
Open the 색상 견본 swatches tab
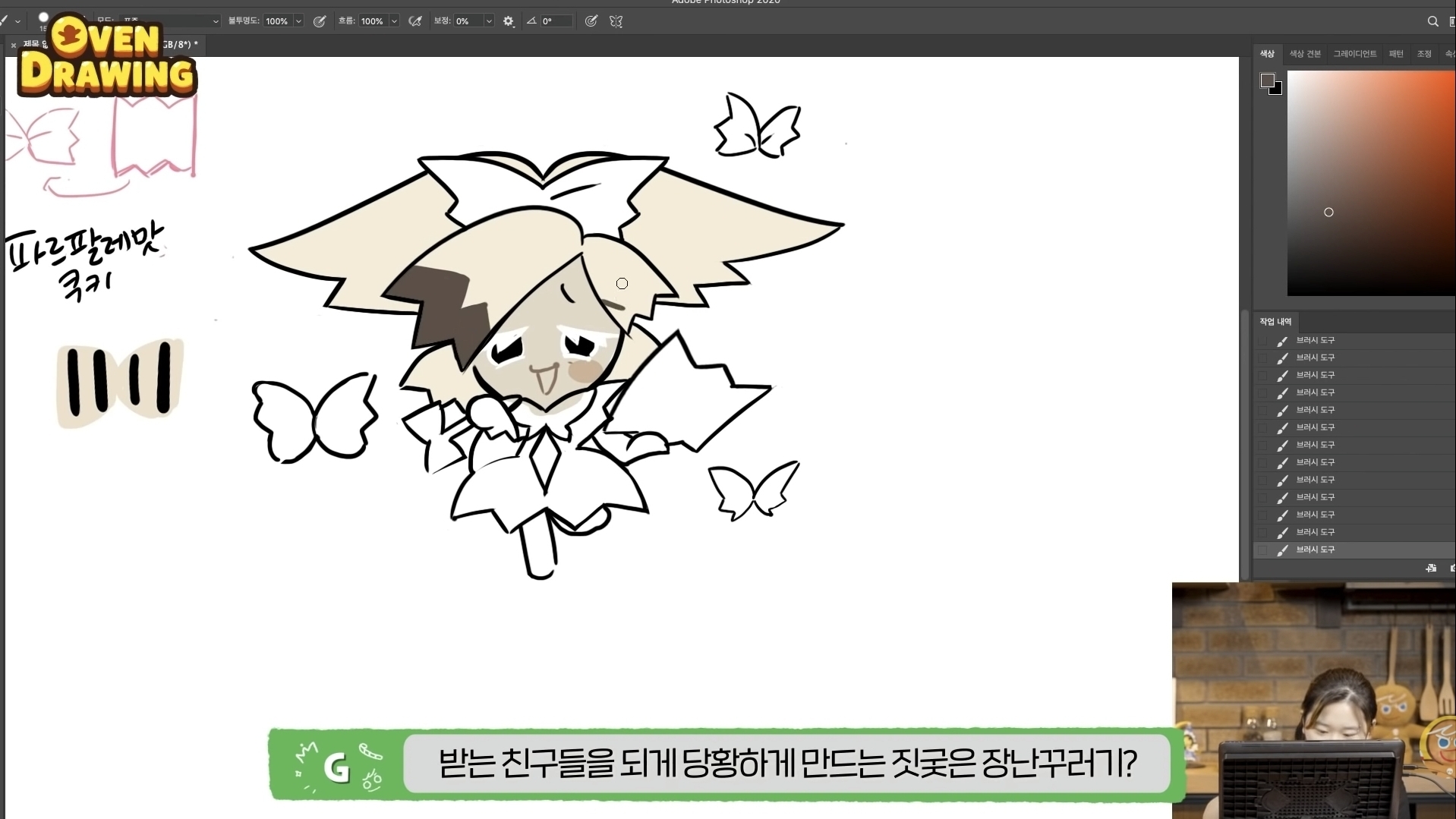point(1305,54)
